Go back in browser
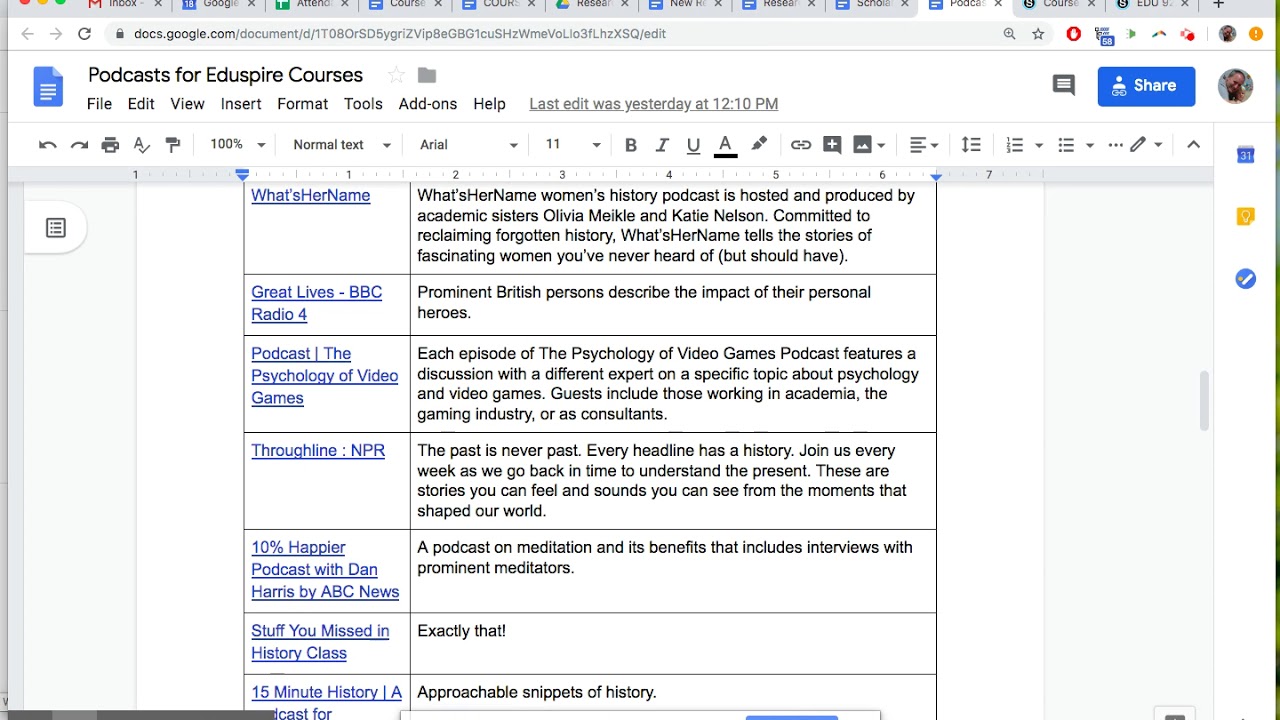This screenshot has height=720, width=1280. (27, 34)
